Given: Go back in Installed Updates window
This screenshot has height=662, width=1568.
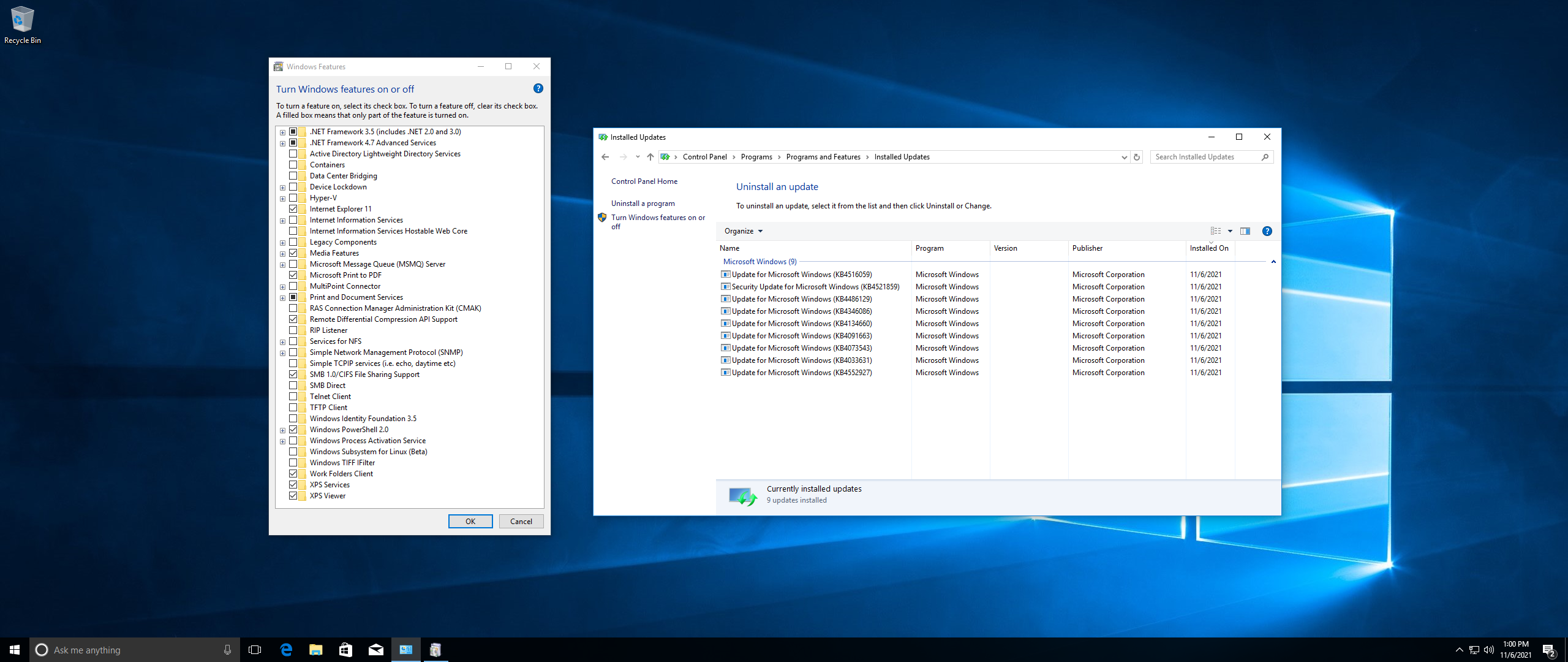Looking at the screenshot, I should (x=605, y=157).
